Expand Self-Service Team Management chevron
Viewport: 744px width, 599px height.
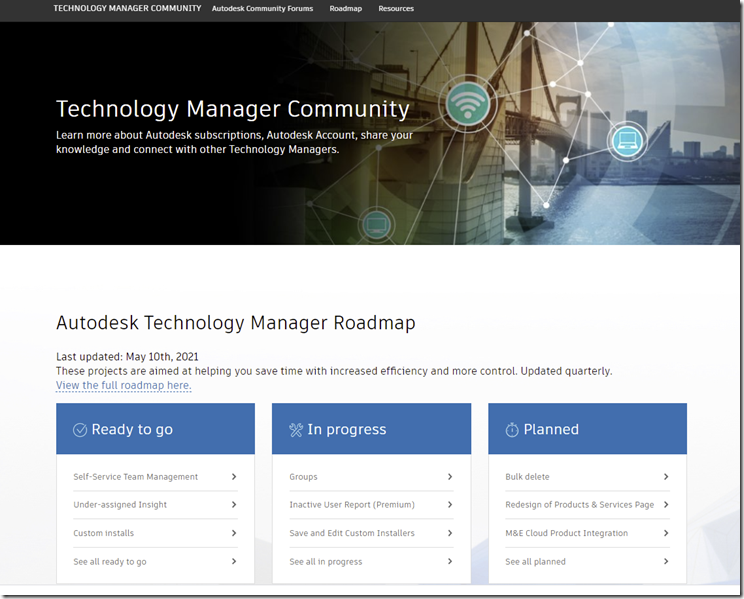(234, 477)
